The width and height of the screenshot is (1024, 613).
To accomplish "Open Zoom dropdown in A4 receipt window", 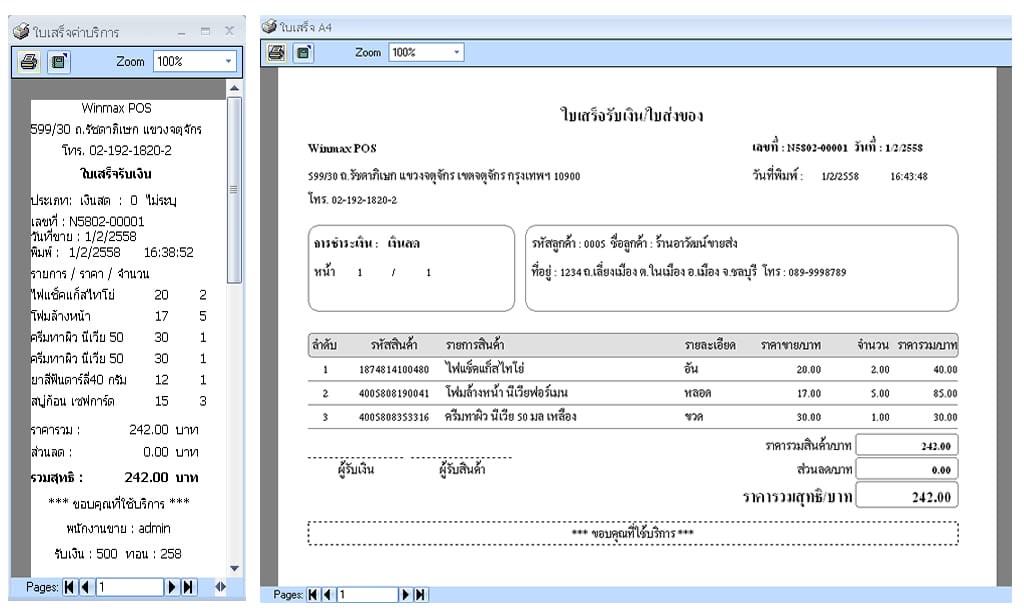I will 456,52.
